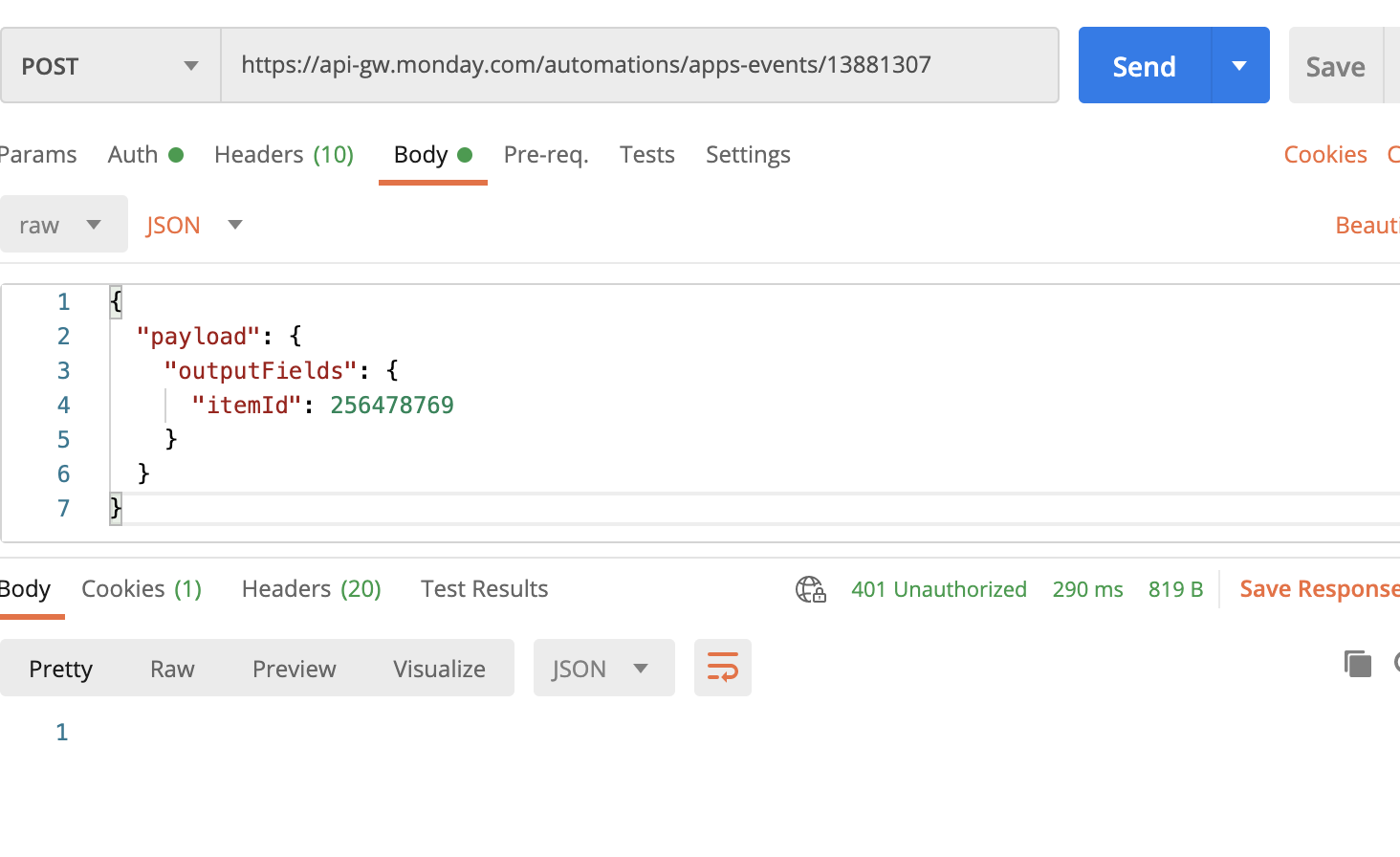This screenshot has height=857, width=1400.
Task: Select Raw response view
Action: pos(172,669)
